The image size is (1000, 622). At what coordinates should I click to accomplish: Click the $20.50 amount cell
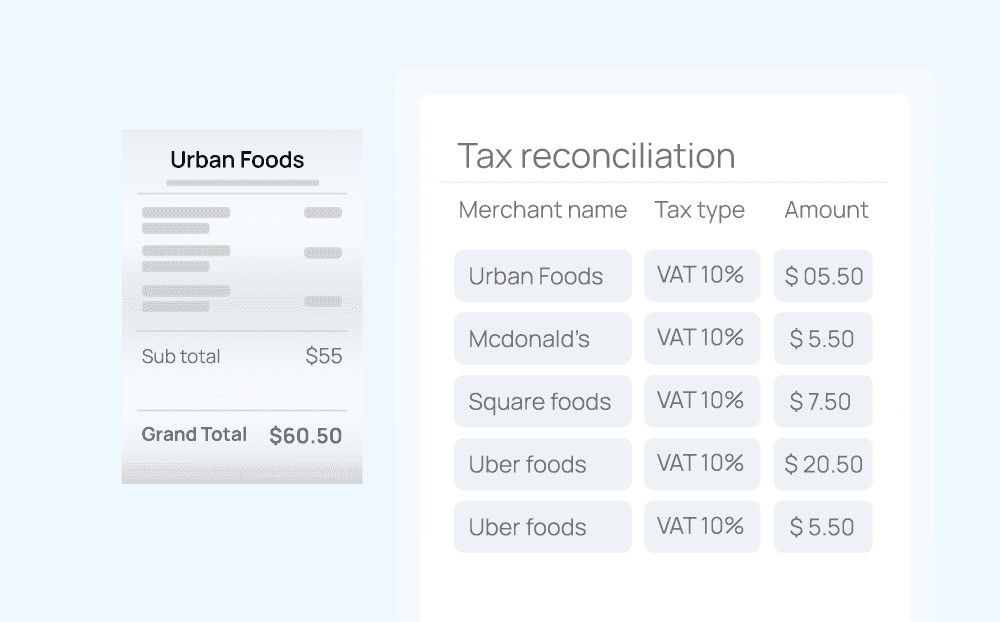pos(823,464)
